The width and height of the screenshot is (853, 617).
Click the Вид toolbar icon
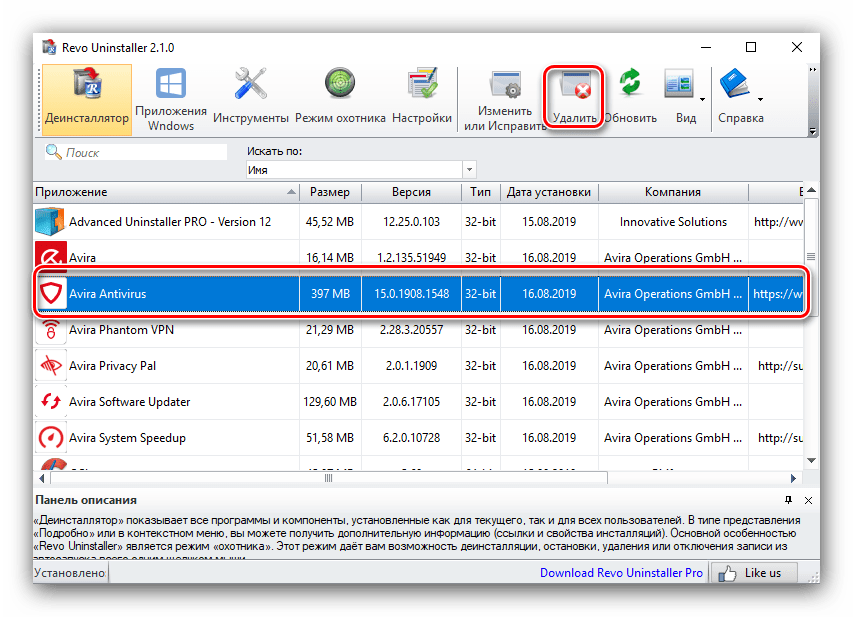[x=679, y=84]
